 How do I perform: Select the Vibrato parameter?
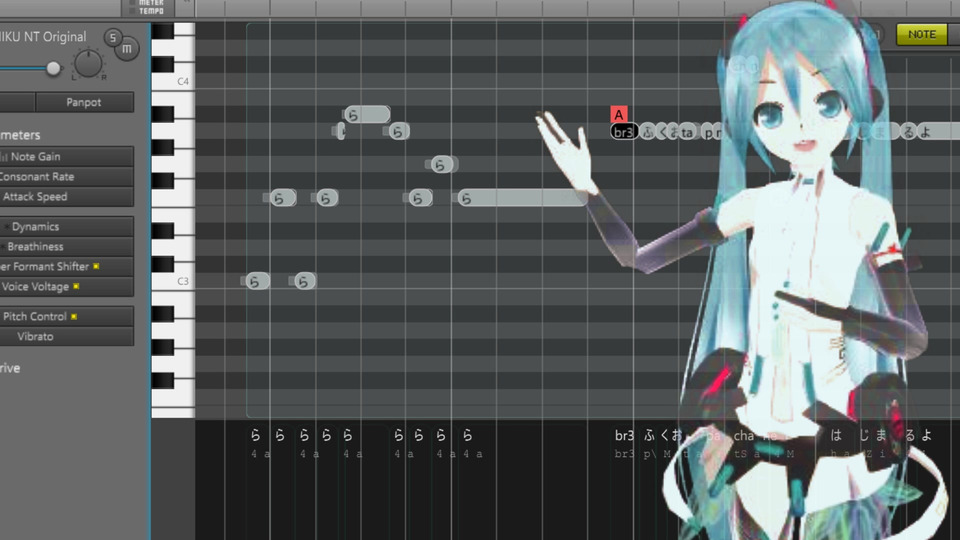click(66, 337)
